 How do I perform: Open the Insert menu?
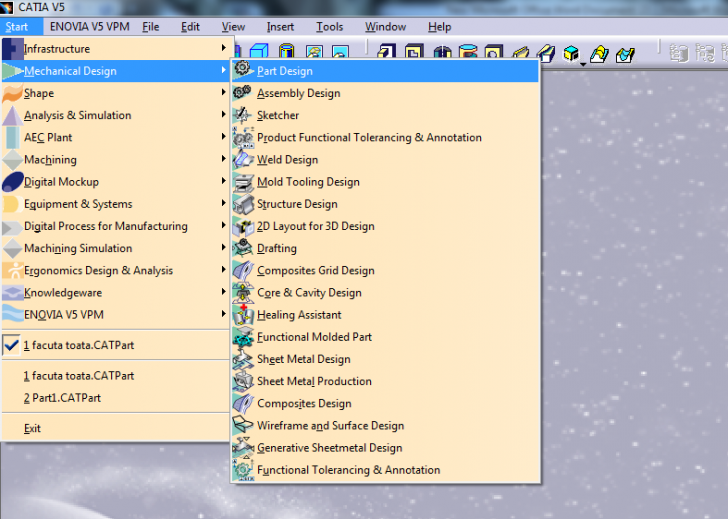280,27
